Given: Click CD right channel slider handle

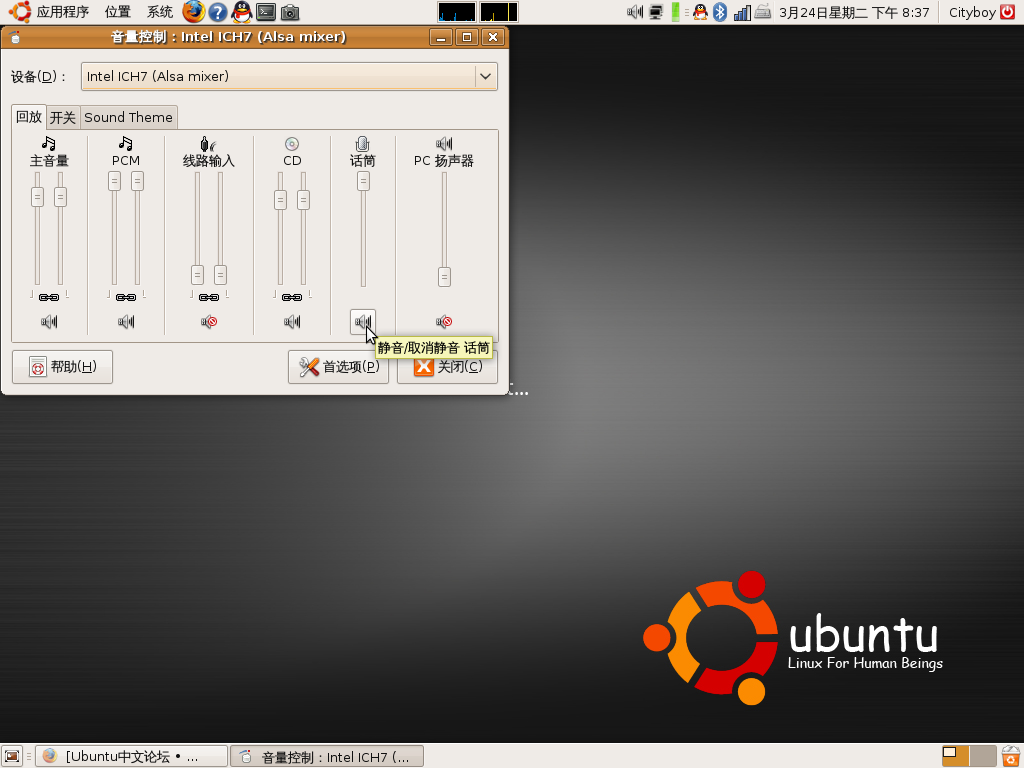Looking at the screenshot, I should click(x=303, y=200).
